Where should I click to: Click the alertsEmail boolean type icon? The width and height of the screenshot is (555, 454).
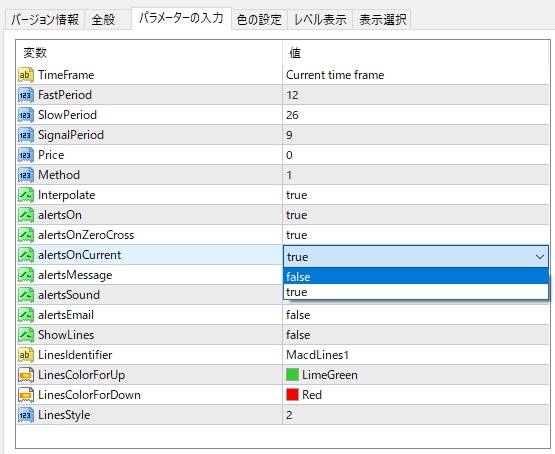[26, 315]
